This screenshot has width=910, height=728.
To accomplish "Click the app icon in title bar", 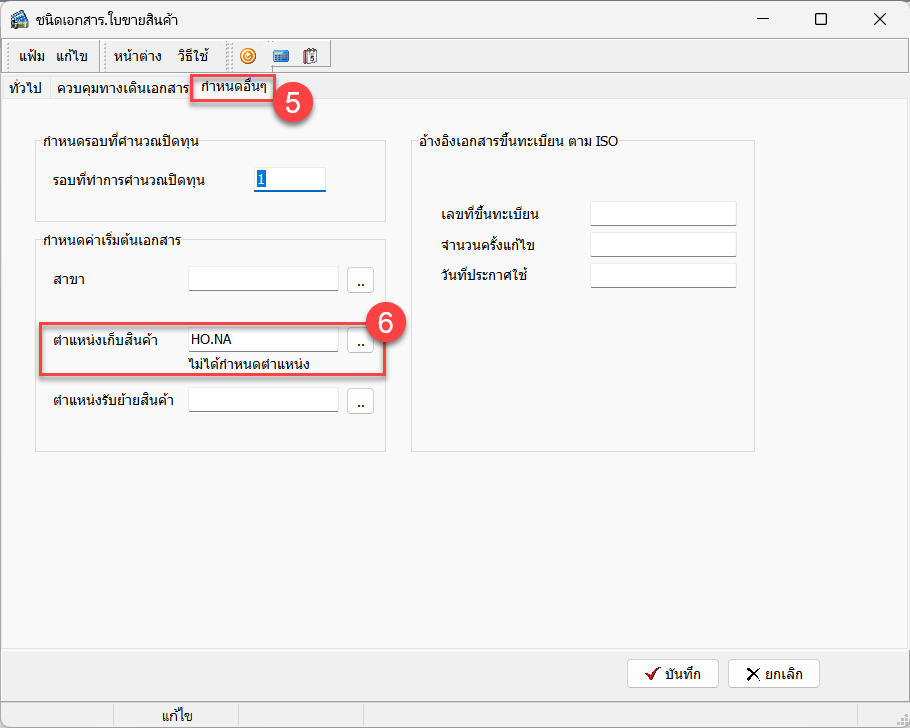I will [x=19, y=20].
